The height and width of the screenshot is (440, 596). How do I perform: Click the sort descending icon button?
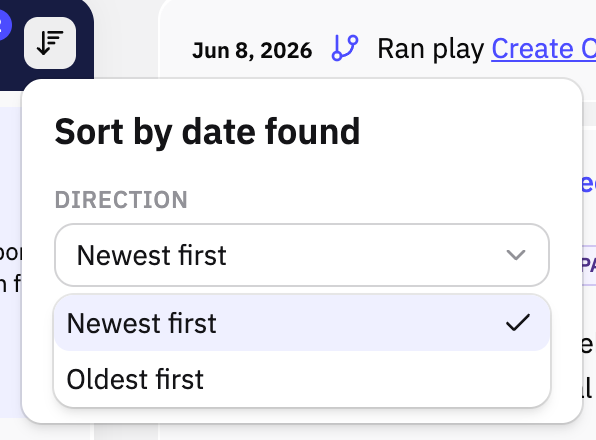coord(50,43)
